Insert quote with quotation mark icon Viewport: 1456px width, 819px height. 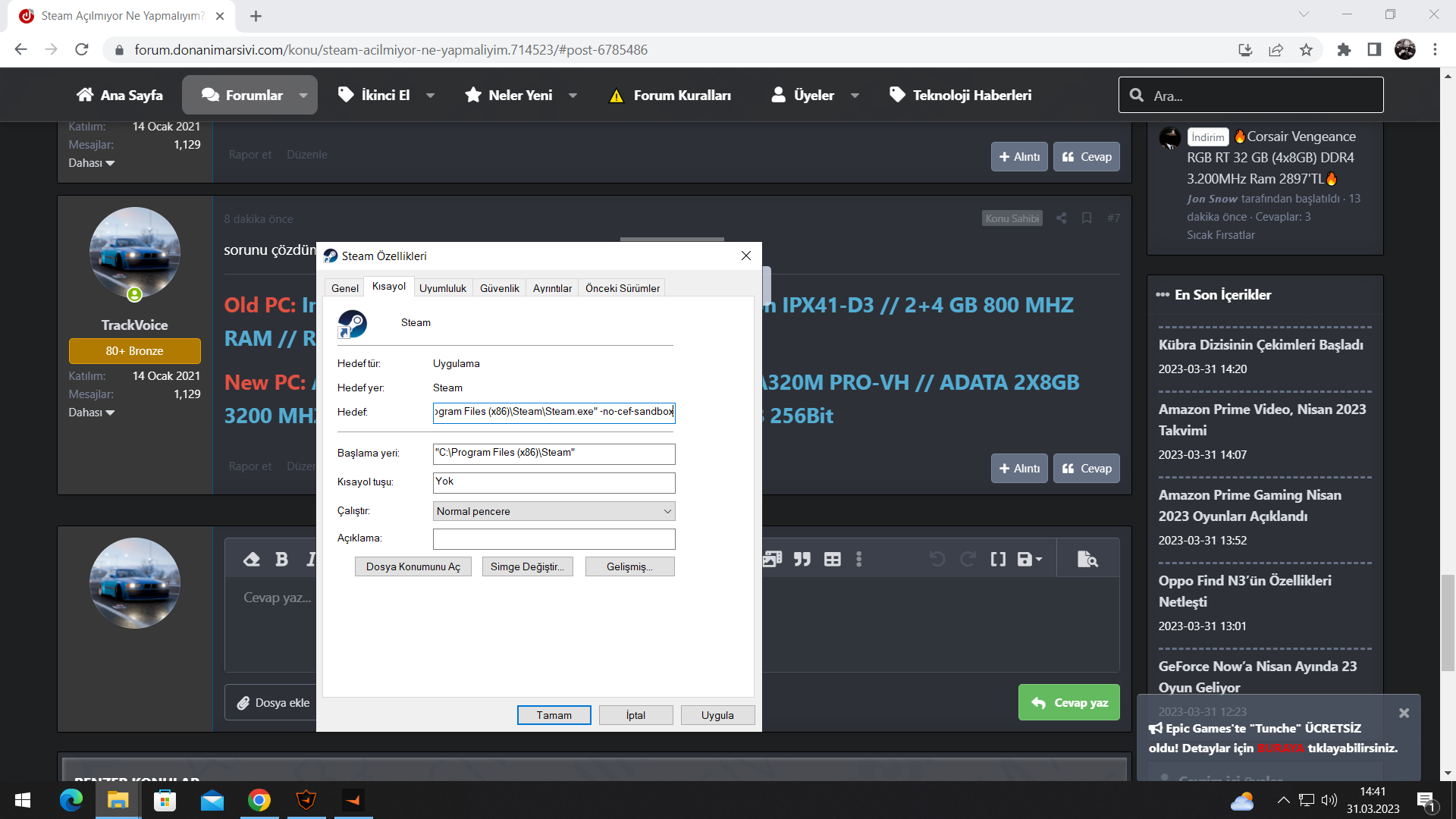[802, 560]
